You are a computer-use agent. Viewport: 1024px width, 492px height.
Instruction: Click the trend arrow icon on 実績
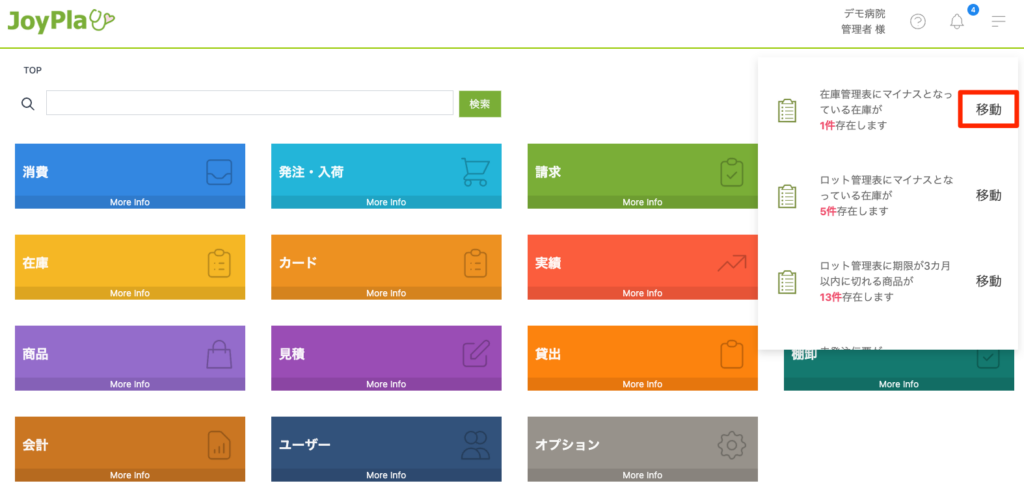point(732,264)
